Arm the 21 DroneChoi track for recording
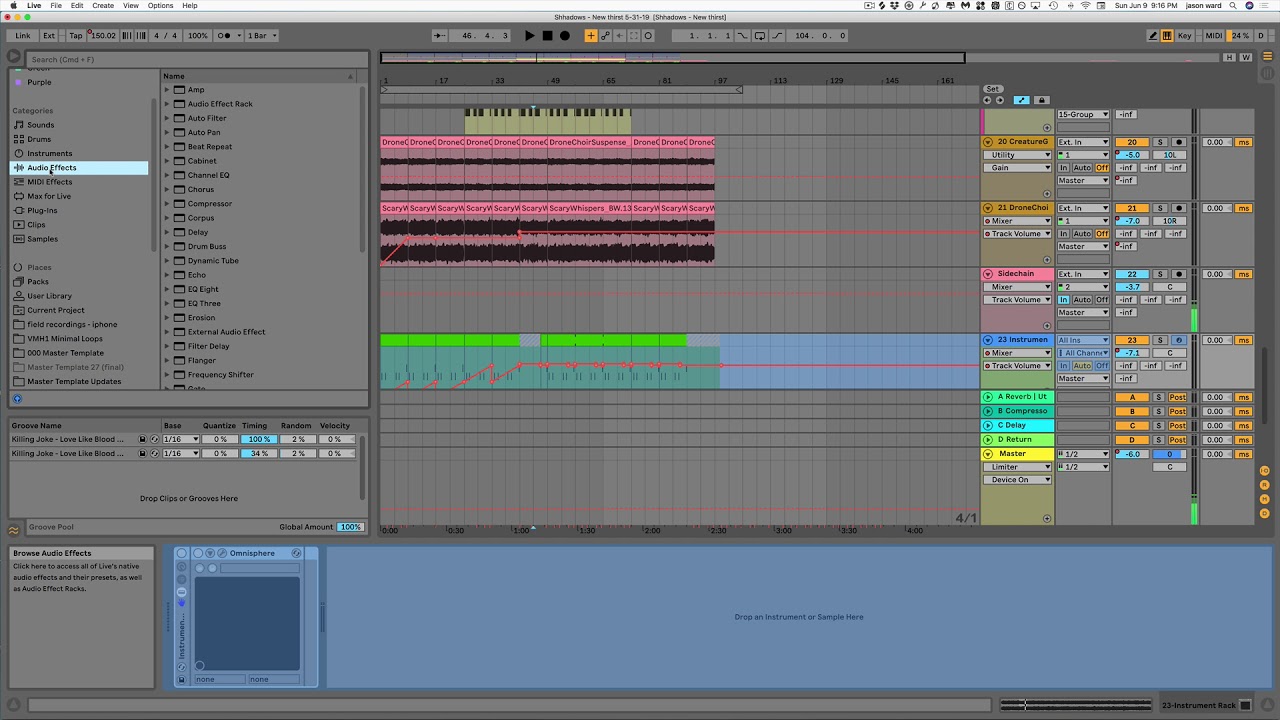1280x720 pixels. coord(1178,208)
